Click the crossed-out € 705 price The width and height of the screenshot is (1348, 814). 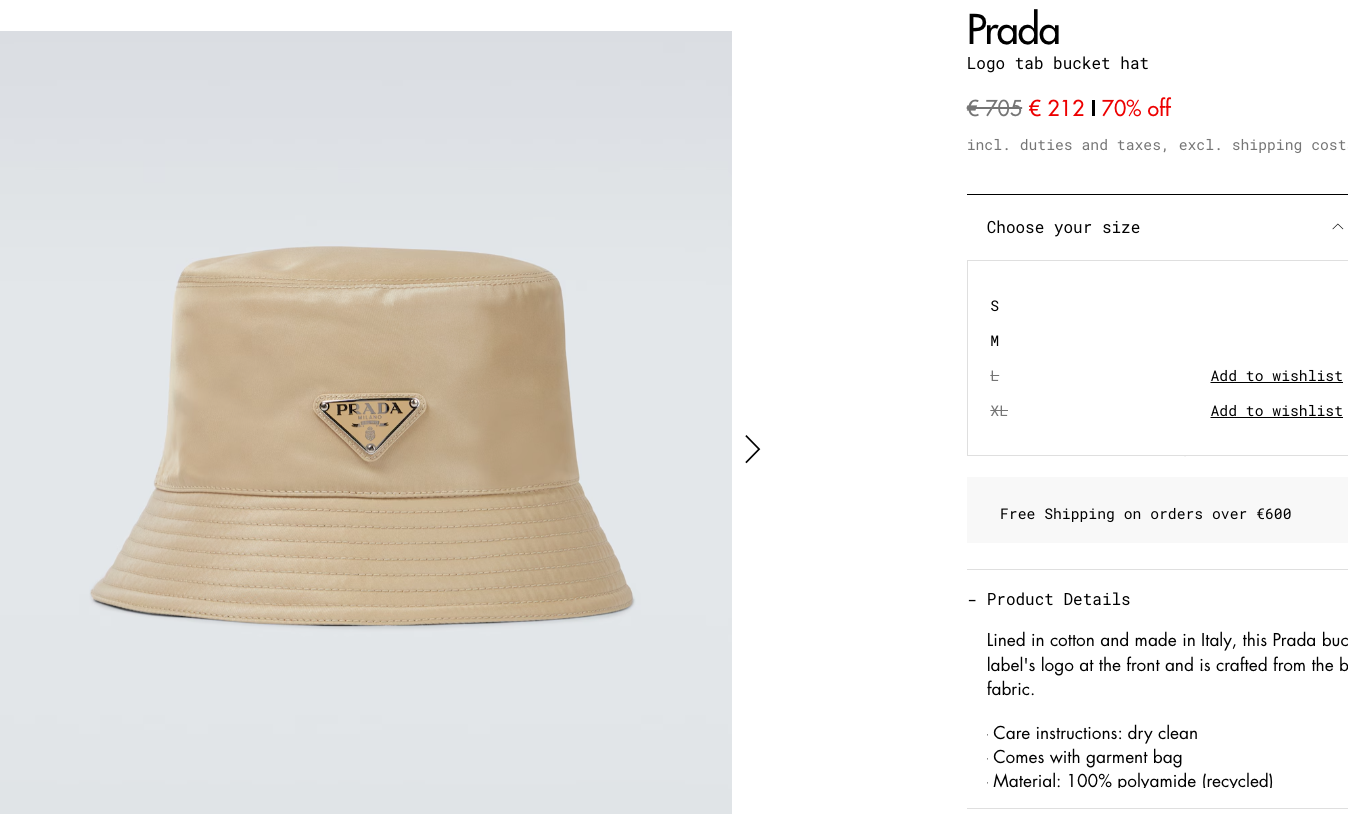[x=994, y=108]
